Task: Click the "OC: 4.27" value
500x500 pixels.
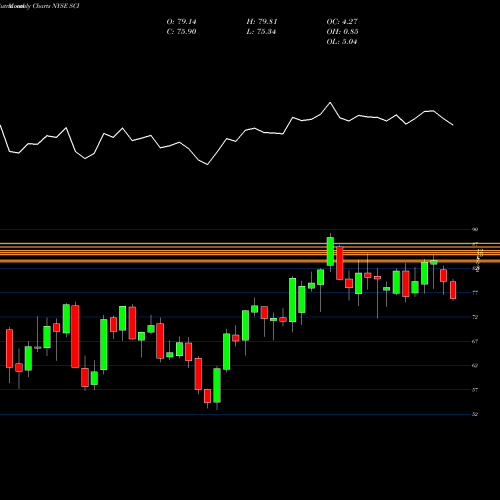Action: 342,22
